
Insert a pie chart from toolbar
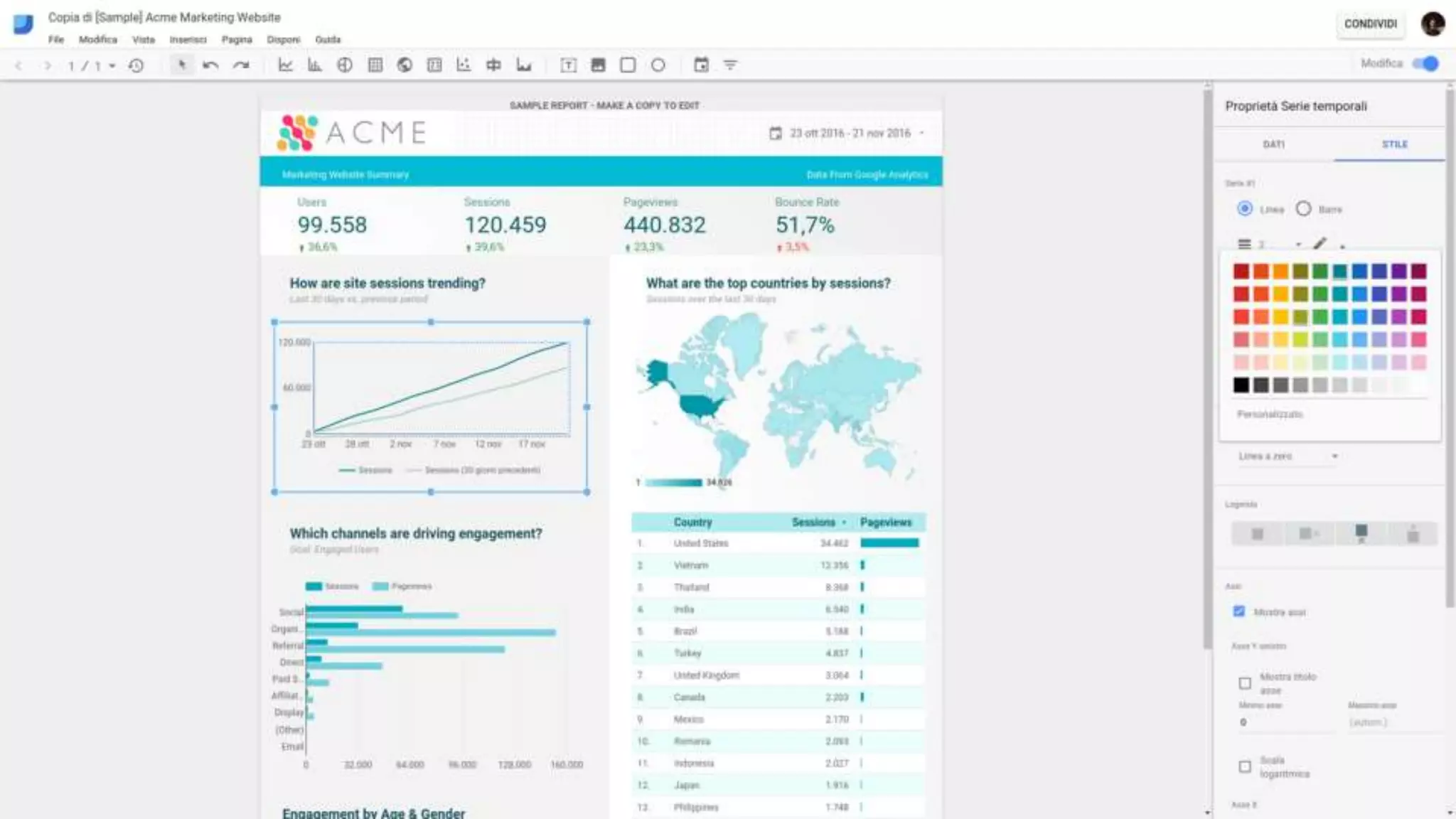click(x=345, y=65)
